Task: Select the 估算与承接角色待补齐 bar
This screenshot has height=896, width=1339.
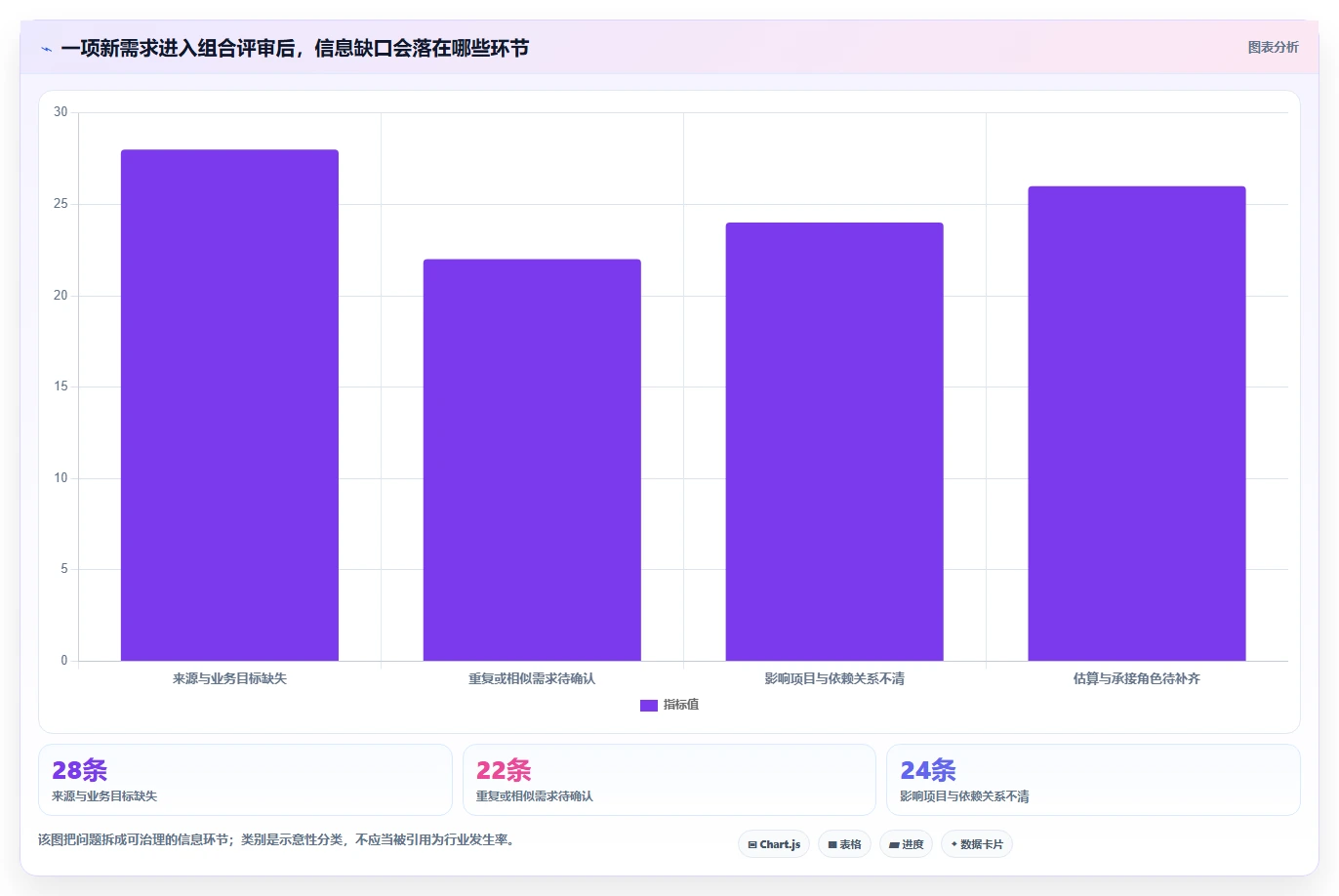Action: tap(1137, 424)
